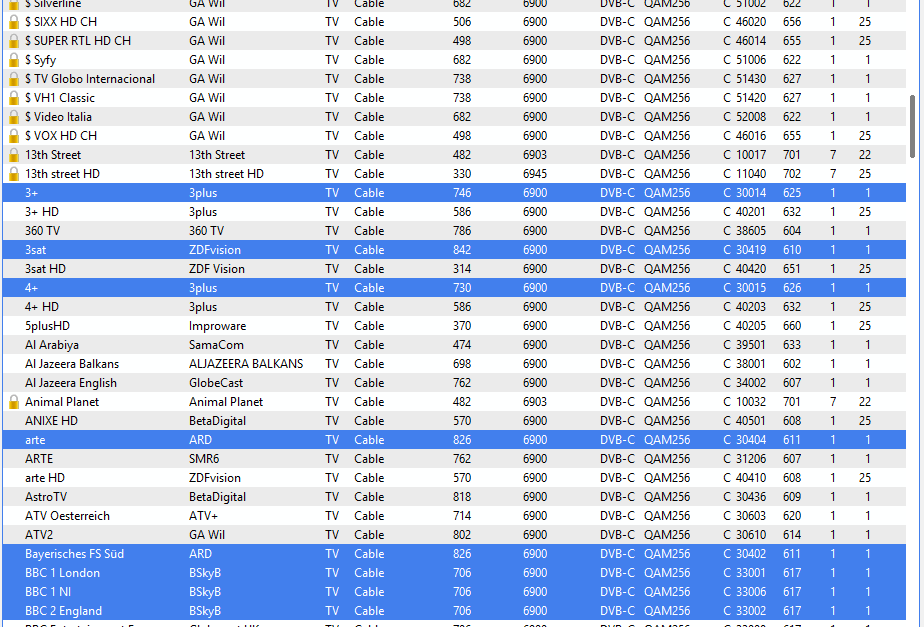Click frequency 842 in the 3sat row

[x=462, y=250]
